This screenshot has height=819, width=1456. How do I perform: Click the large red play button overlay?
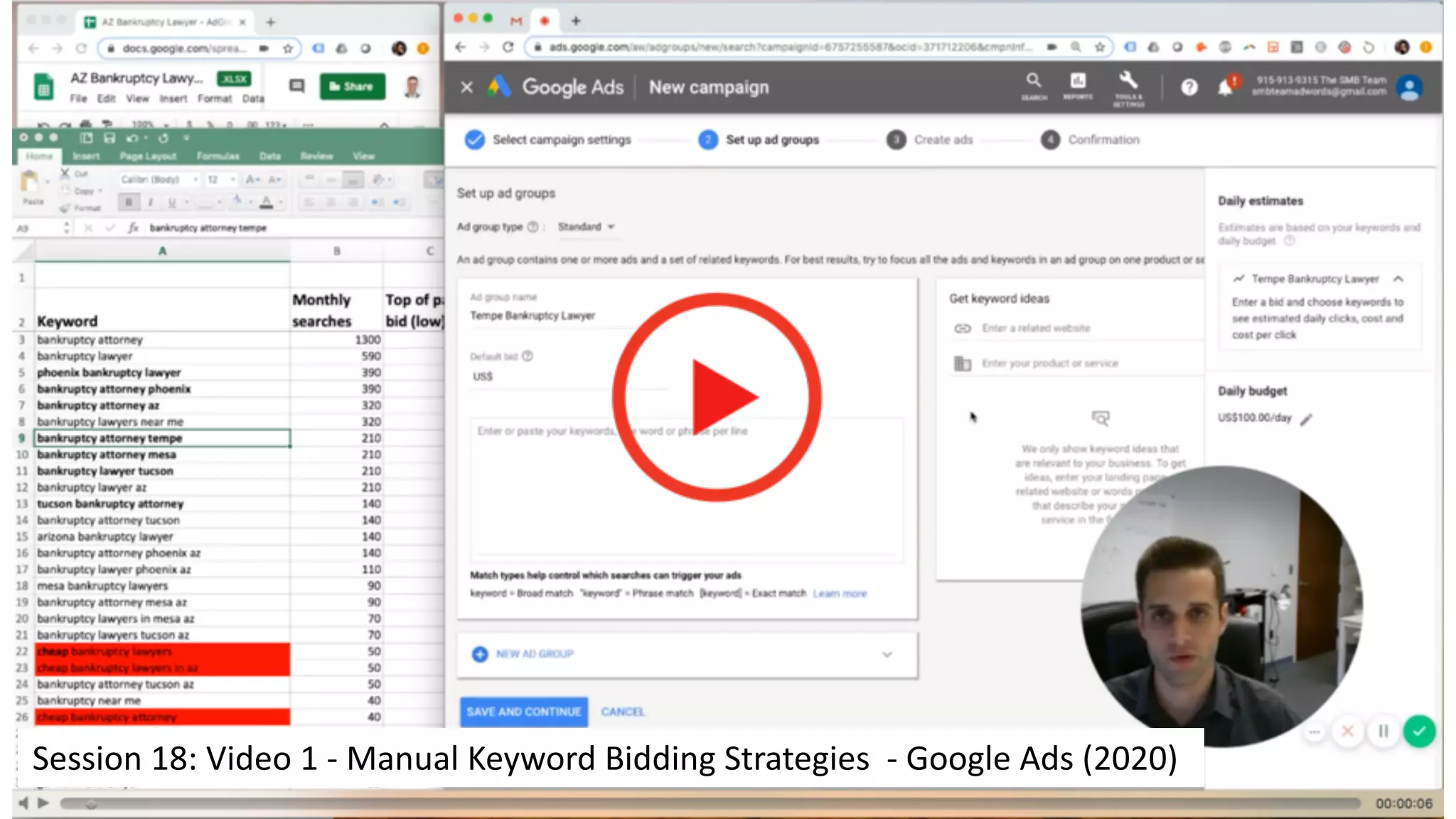pyautogui.click(x=717, y=397)
